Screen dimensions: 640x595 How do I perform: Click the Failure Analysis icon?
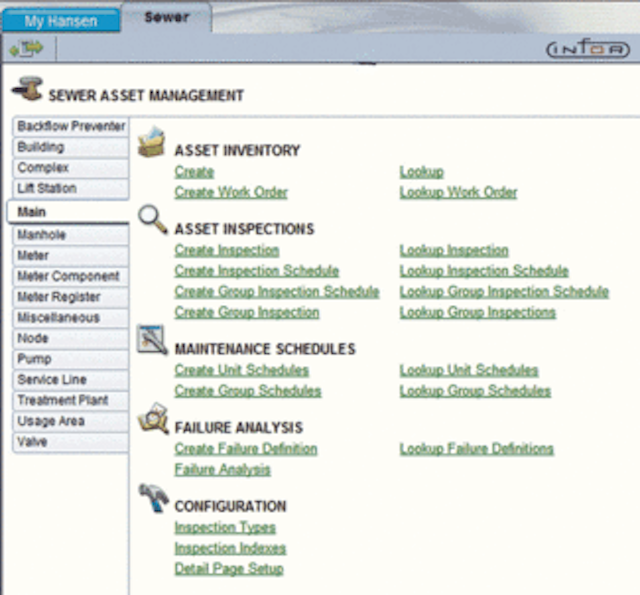click(153, 418)
